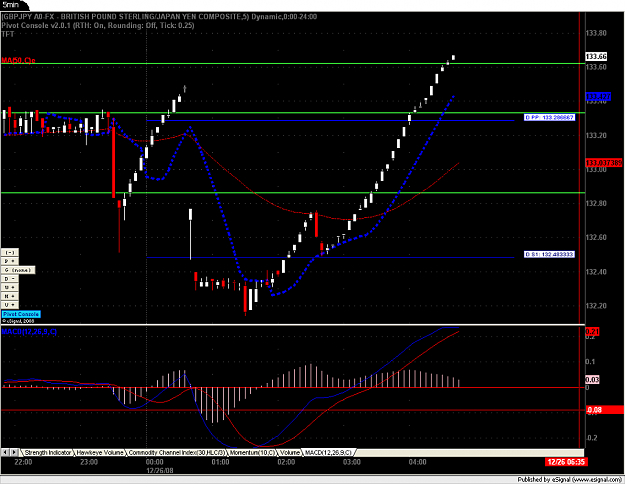The width and height of the screenshot is (625, 484).
Task: Click the red MA(50,C) study label
Action: [x=18, y=61]
